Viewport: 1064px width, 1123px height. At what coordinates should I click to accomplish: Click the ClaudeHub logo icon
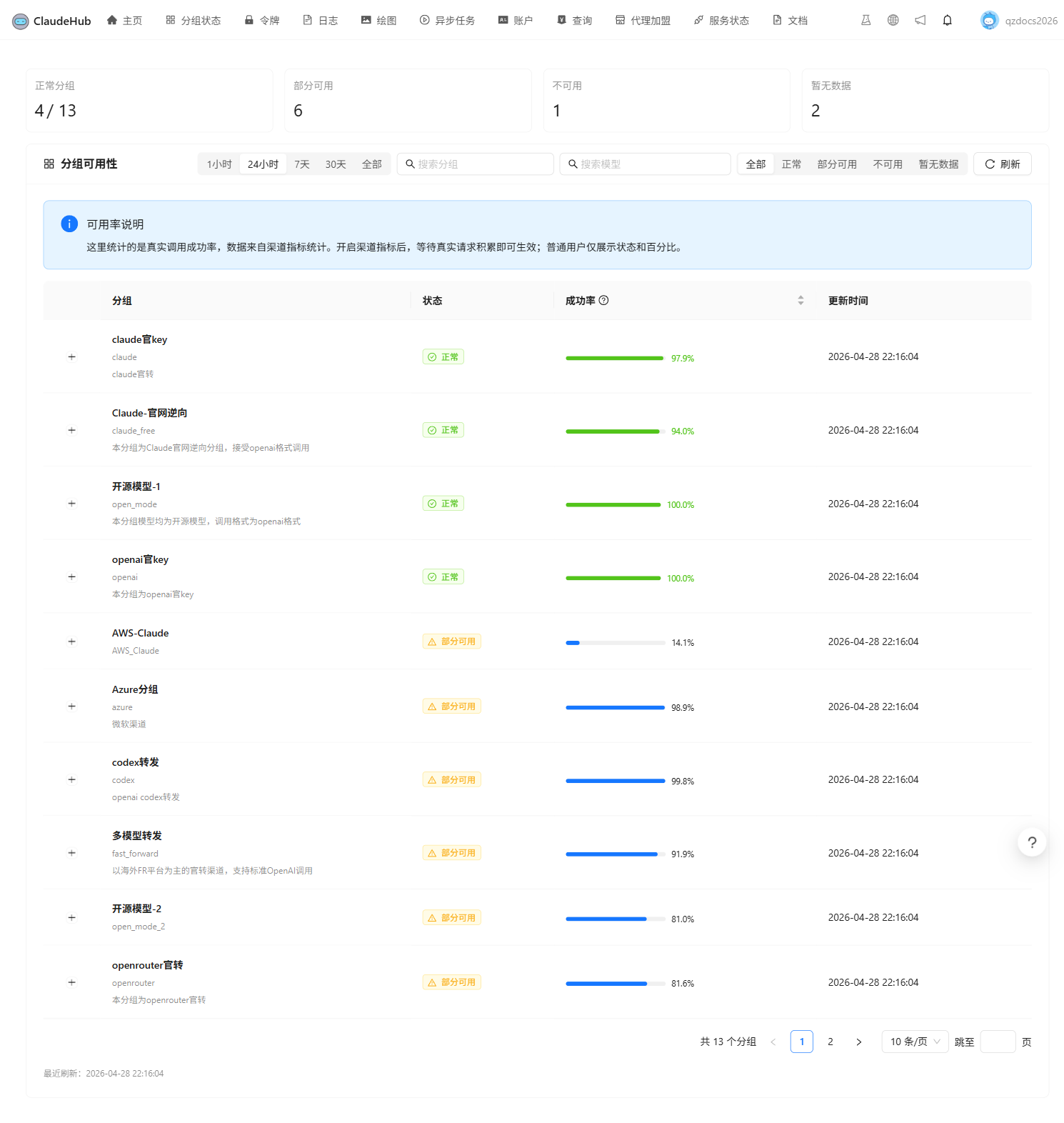(21, 21)
